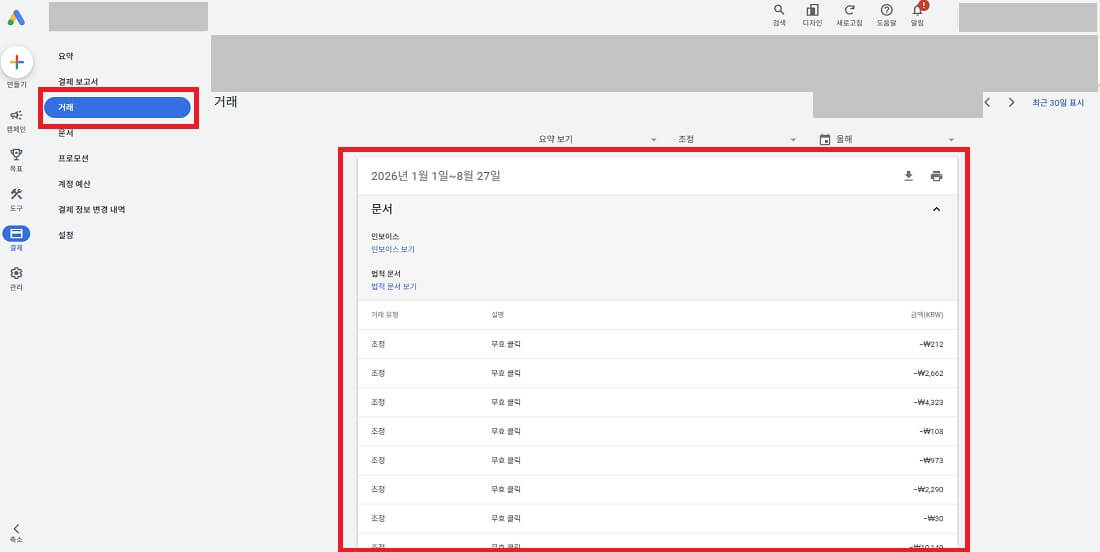Select the amount -₩30

click(x=933, y=518)
